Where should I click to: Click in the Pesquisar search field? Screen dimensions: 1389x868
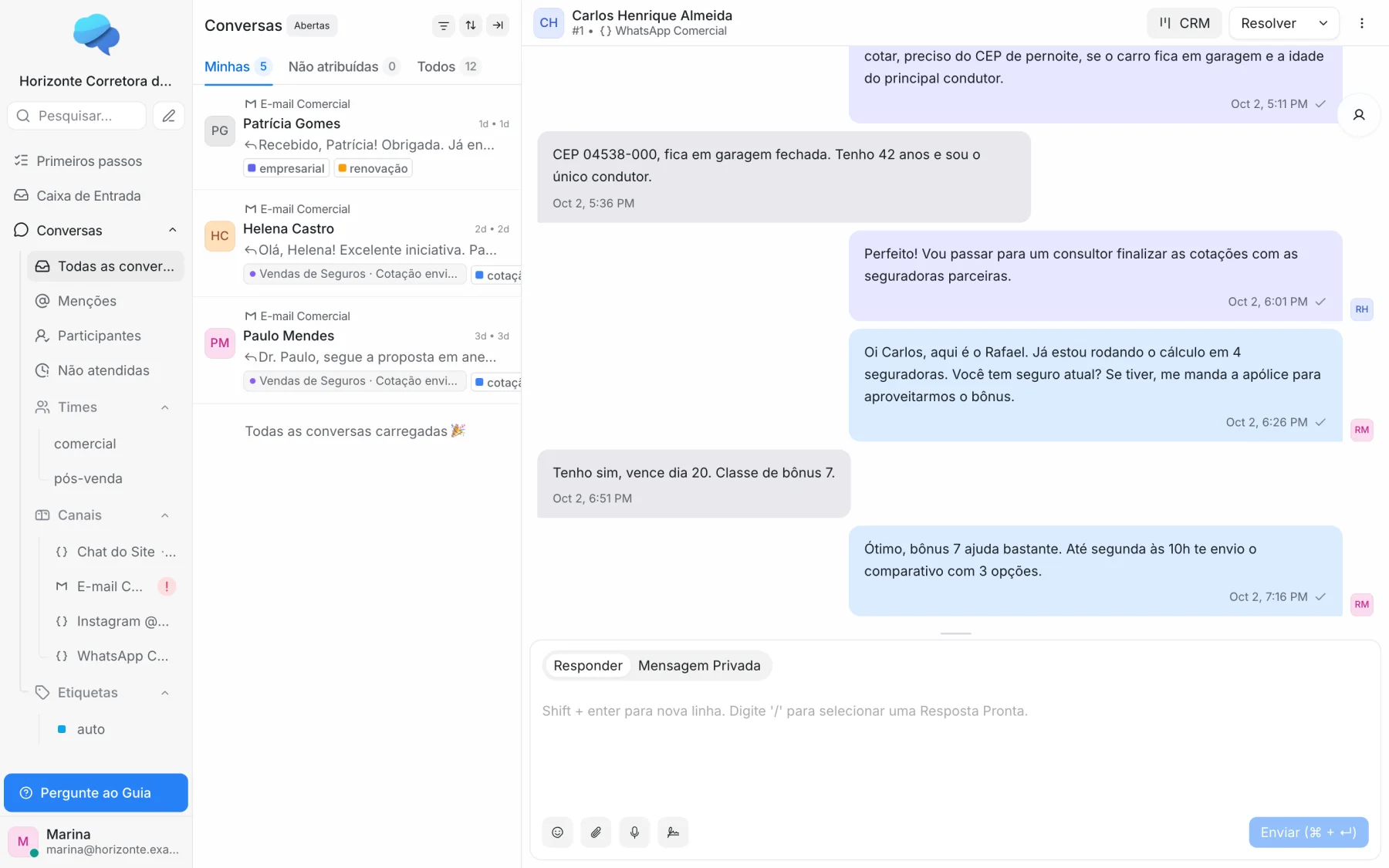(77, 116)
